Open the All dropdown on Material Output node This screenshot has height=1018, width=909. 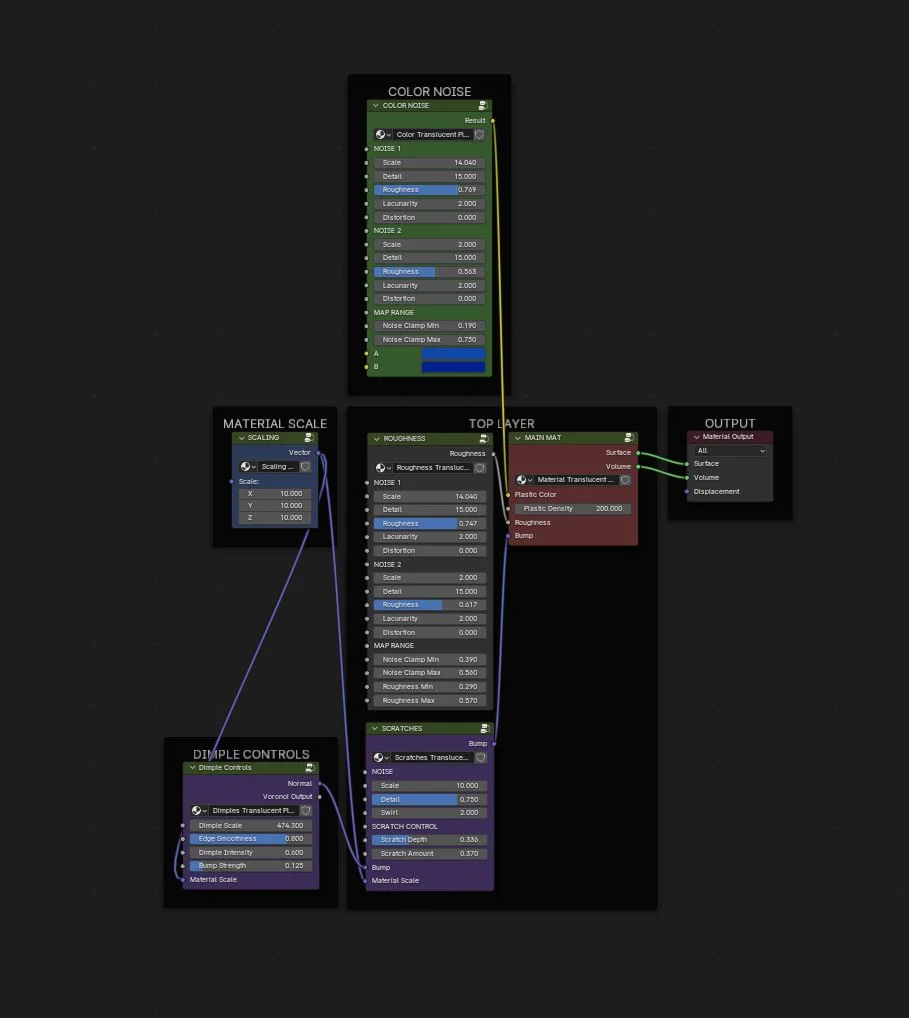[729, 450]
